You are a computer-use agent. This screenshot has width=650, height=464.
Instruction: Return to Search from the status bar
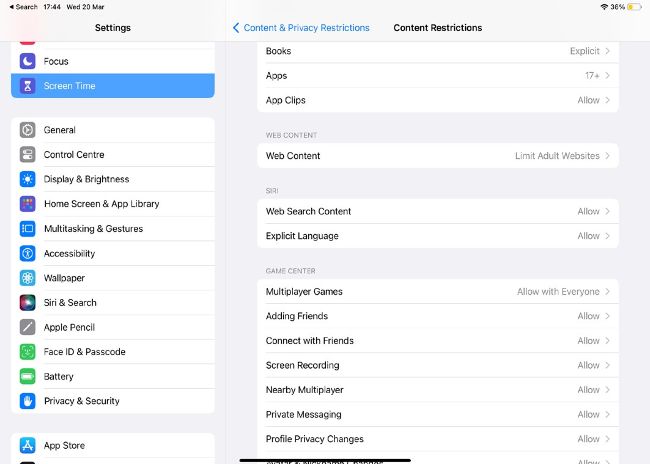23,7
